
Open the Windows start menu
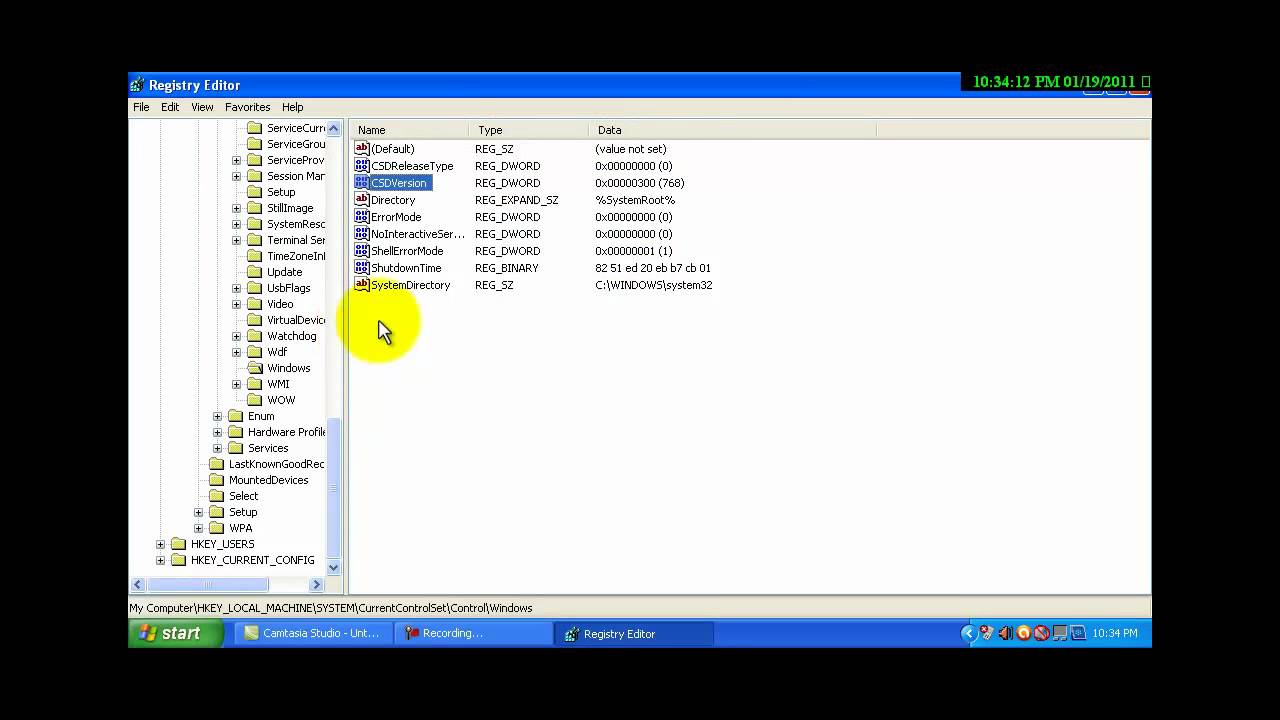pyautogui.click(x=176, y=633)
